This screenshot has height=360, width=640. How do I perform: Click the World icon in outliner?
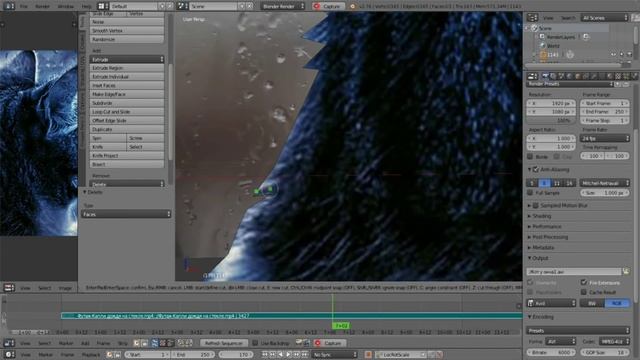(x=542, y=45)
